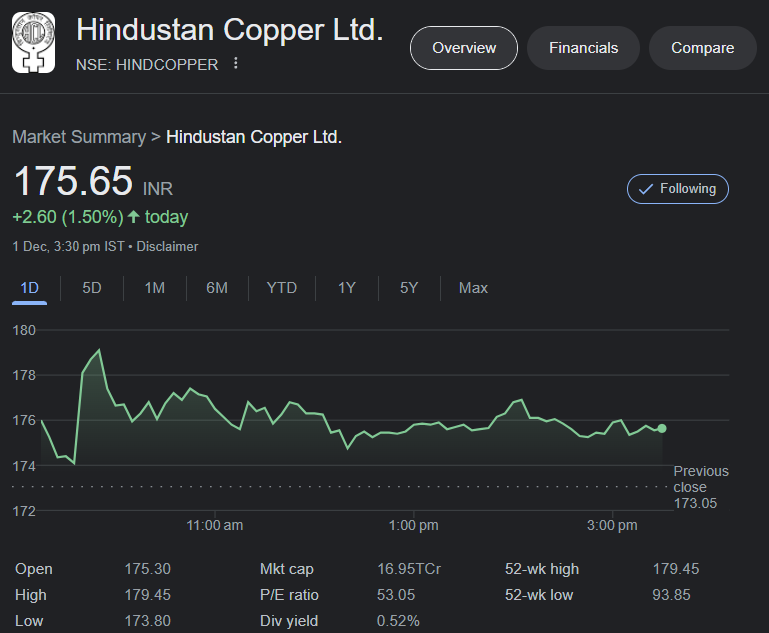Click the +2.60 (1.50%) change text
The height and width of the screenshot is (633, 769).
[x=68, y=217]
